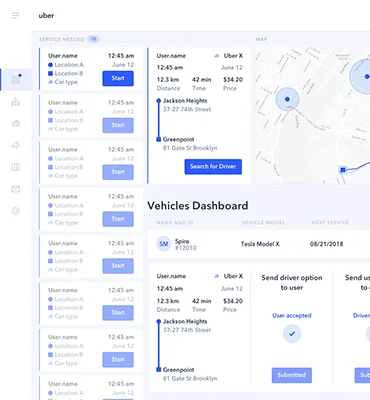Click the Send driver option to user heading
Image resolution: width=370 pixels, height=400 pixels.
pos(292,283)
